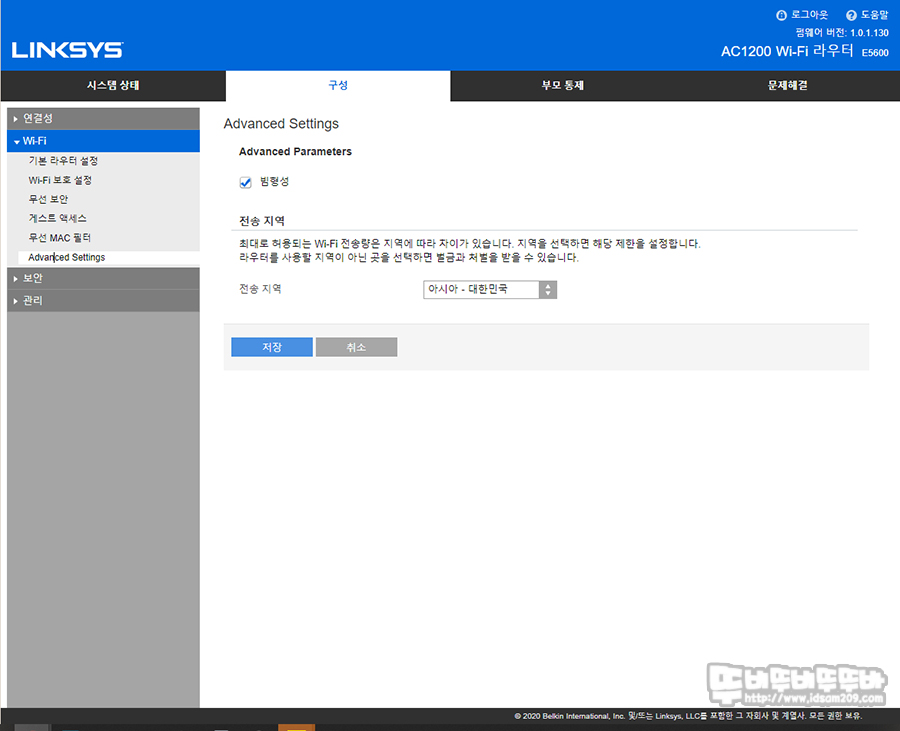Screen dimensions: 900x731
Task: Click the firmware version 1.0.1.130 text
Action: [842, 33]
